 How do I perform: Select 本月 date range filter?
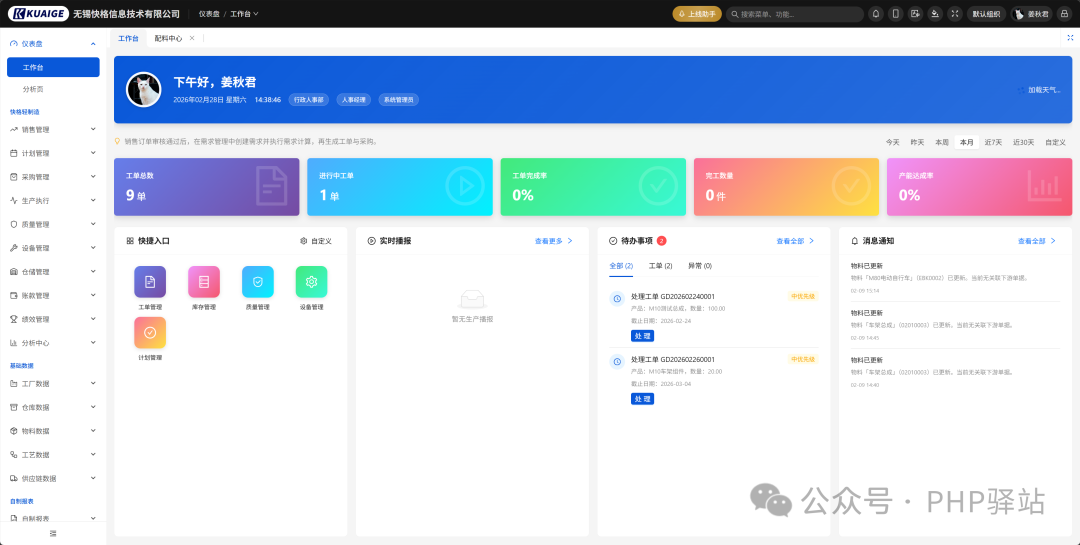click(966, 142)
